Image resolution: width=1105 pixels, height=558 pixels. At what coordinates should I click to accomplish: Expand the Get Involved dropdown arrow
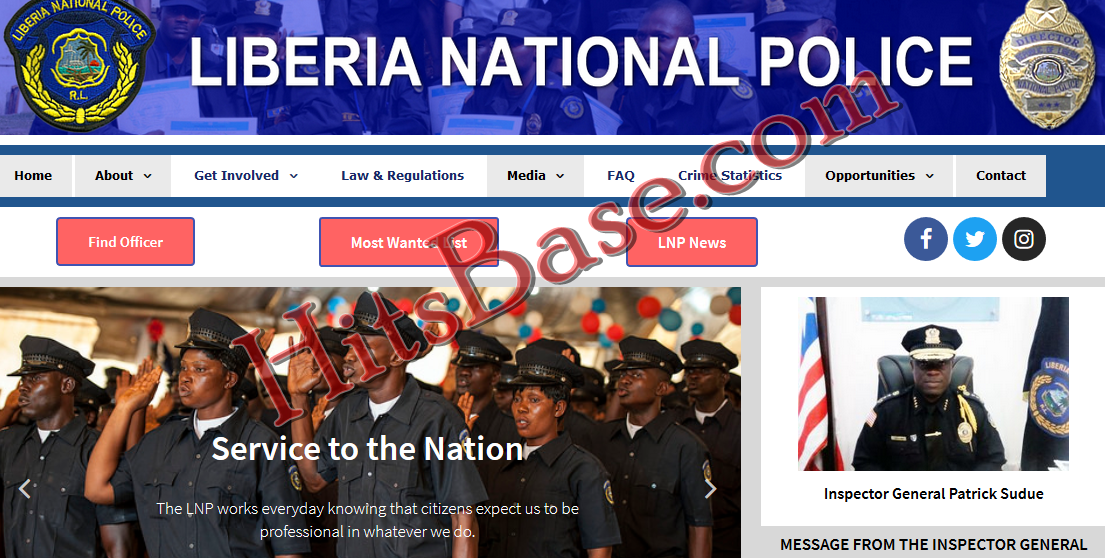coord(294,176)
